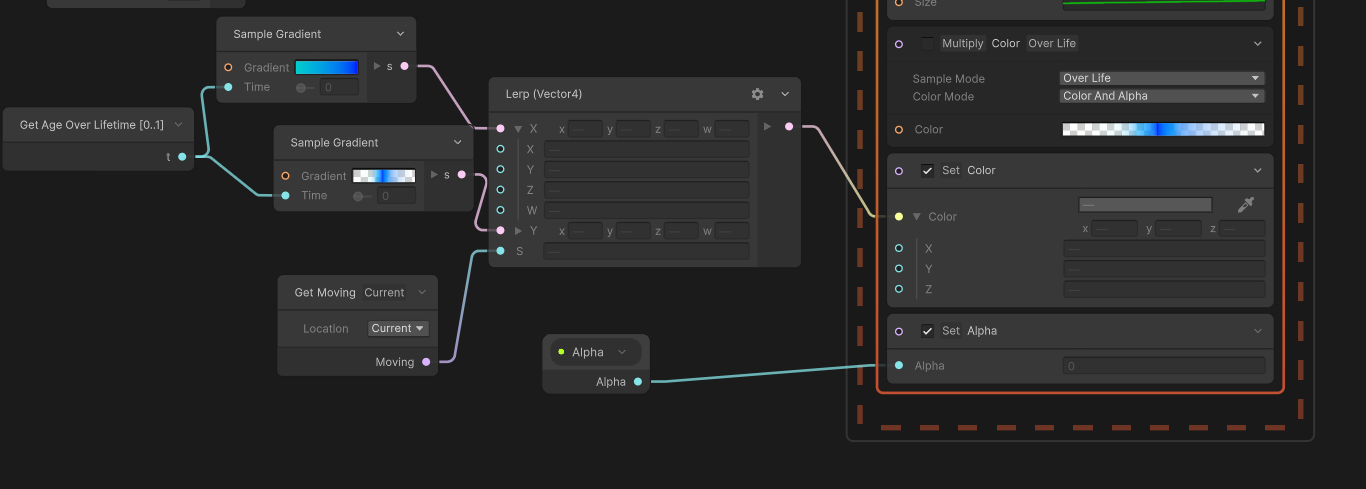Enable the Multiply Color Over Life block checkbox

tap(928, 44)
